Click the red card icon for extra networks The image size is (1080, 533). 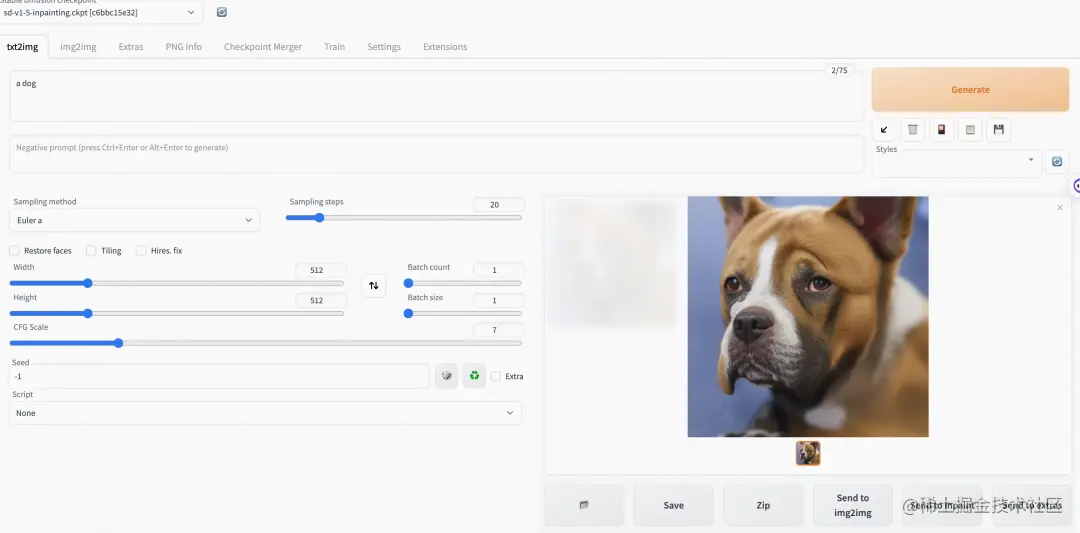(942, 129)
